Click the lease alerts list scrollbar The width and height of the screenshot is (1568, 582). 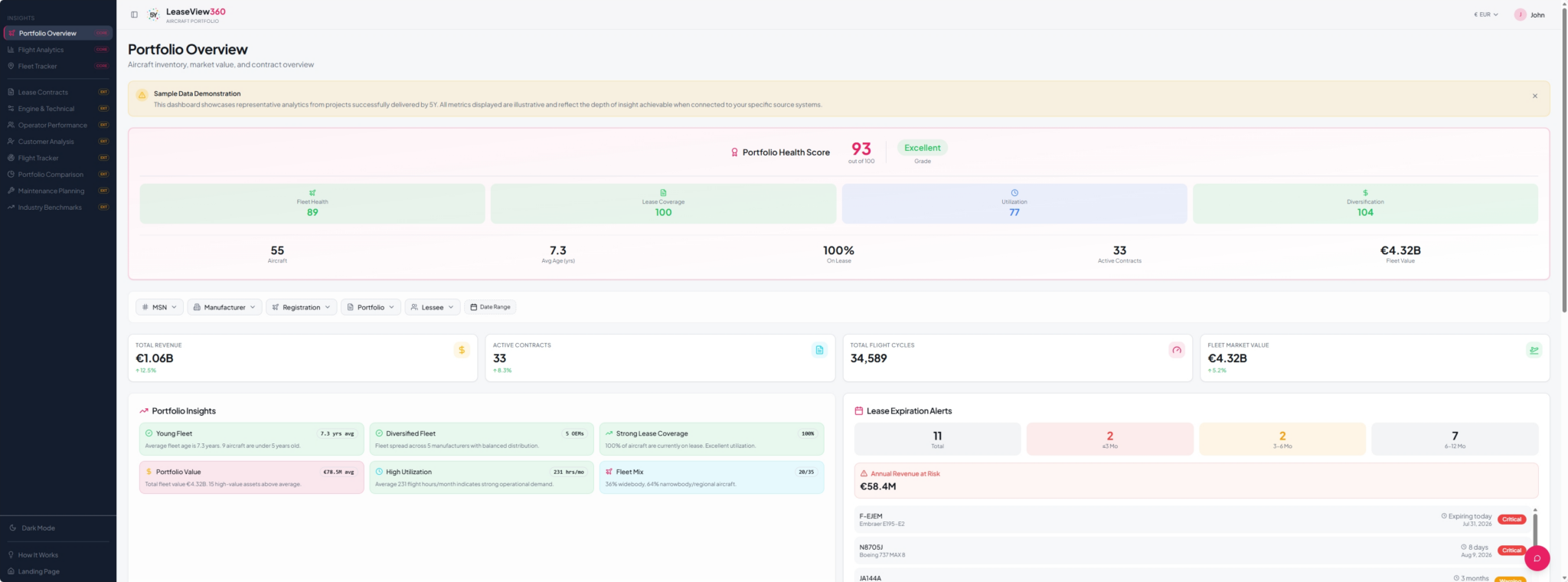click(1534, 529)
